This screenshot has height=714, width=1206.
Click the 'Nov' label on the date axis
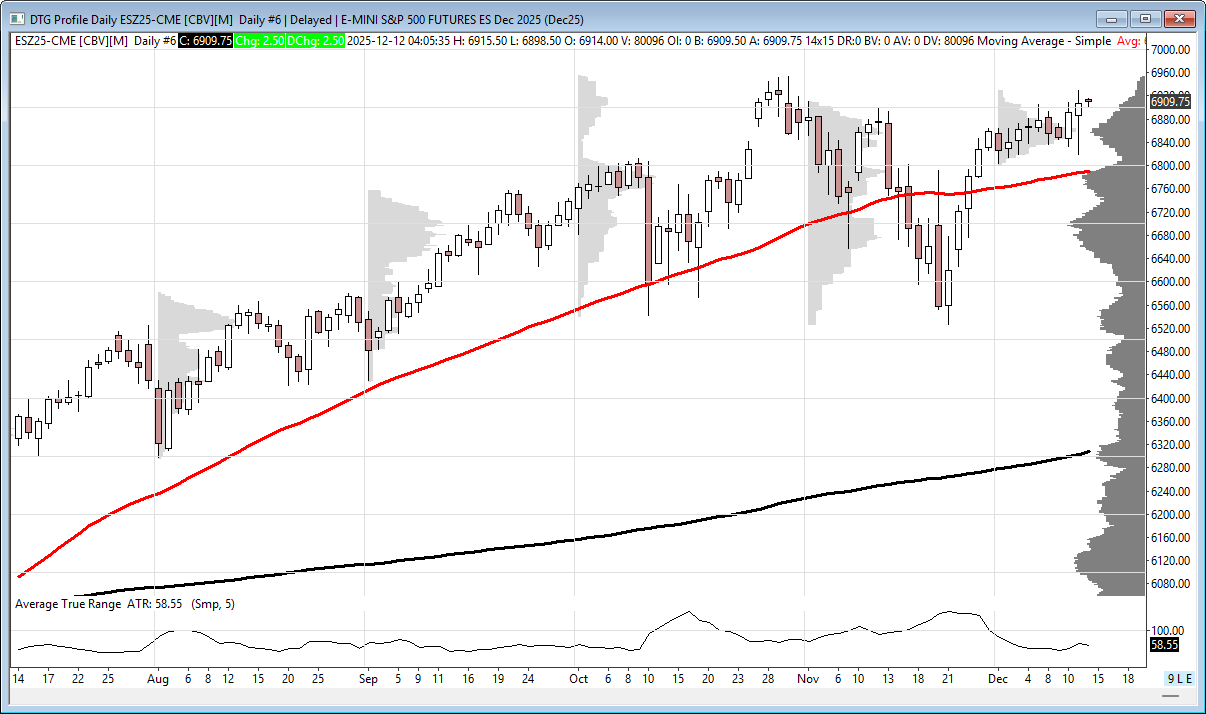click(x=808, y=678)
